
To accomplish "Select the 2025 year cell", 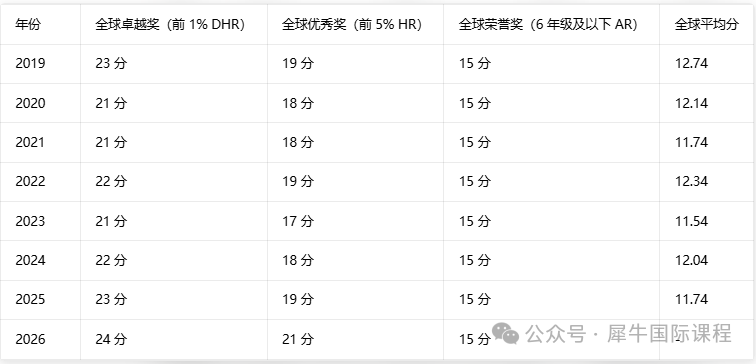I will click(x=30, y=299).
